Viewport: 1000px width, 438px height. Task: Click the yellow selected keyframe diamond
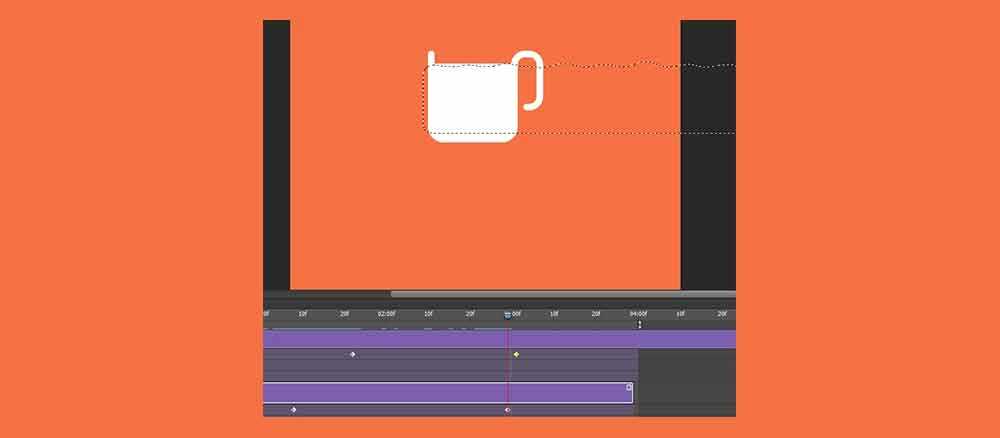(x=516, y=354)
